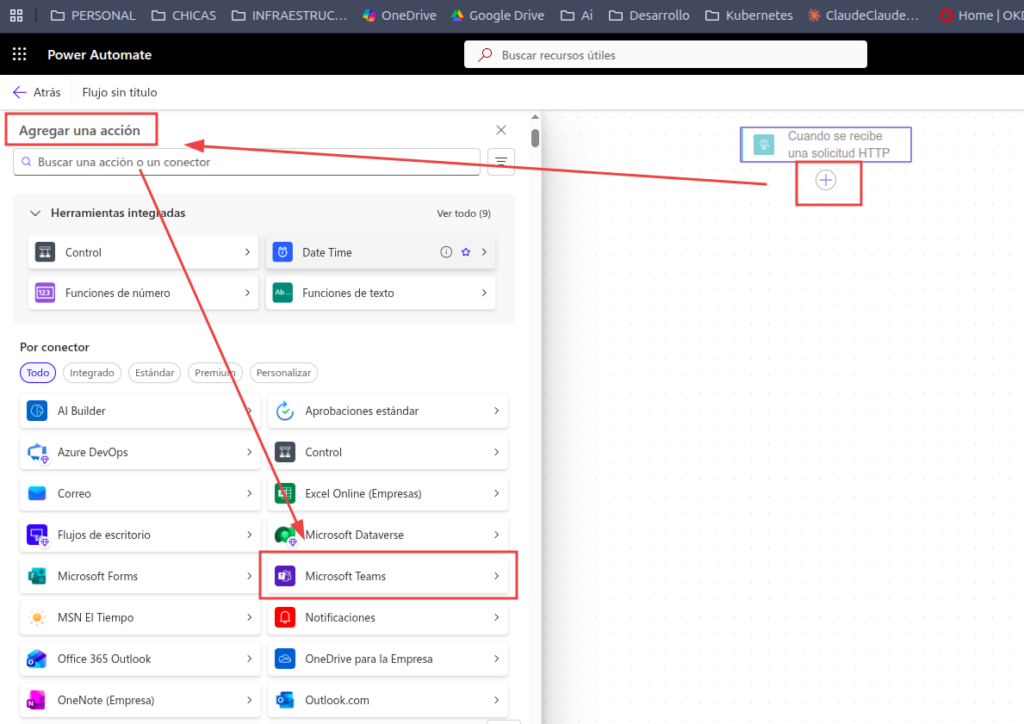Filter connectors by Premium
This screenshot has height=724, width=1024.
(x=215, y=373)
